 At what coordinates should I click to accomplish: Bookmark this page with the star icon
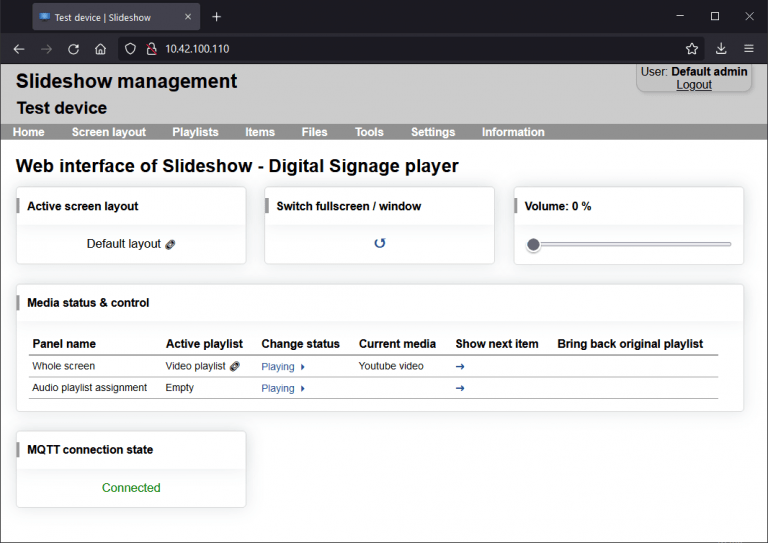coord(691,48)
